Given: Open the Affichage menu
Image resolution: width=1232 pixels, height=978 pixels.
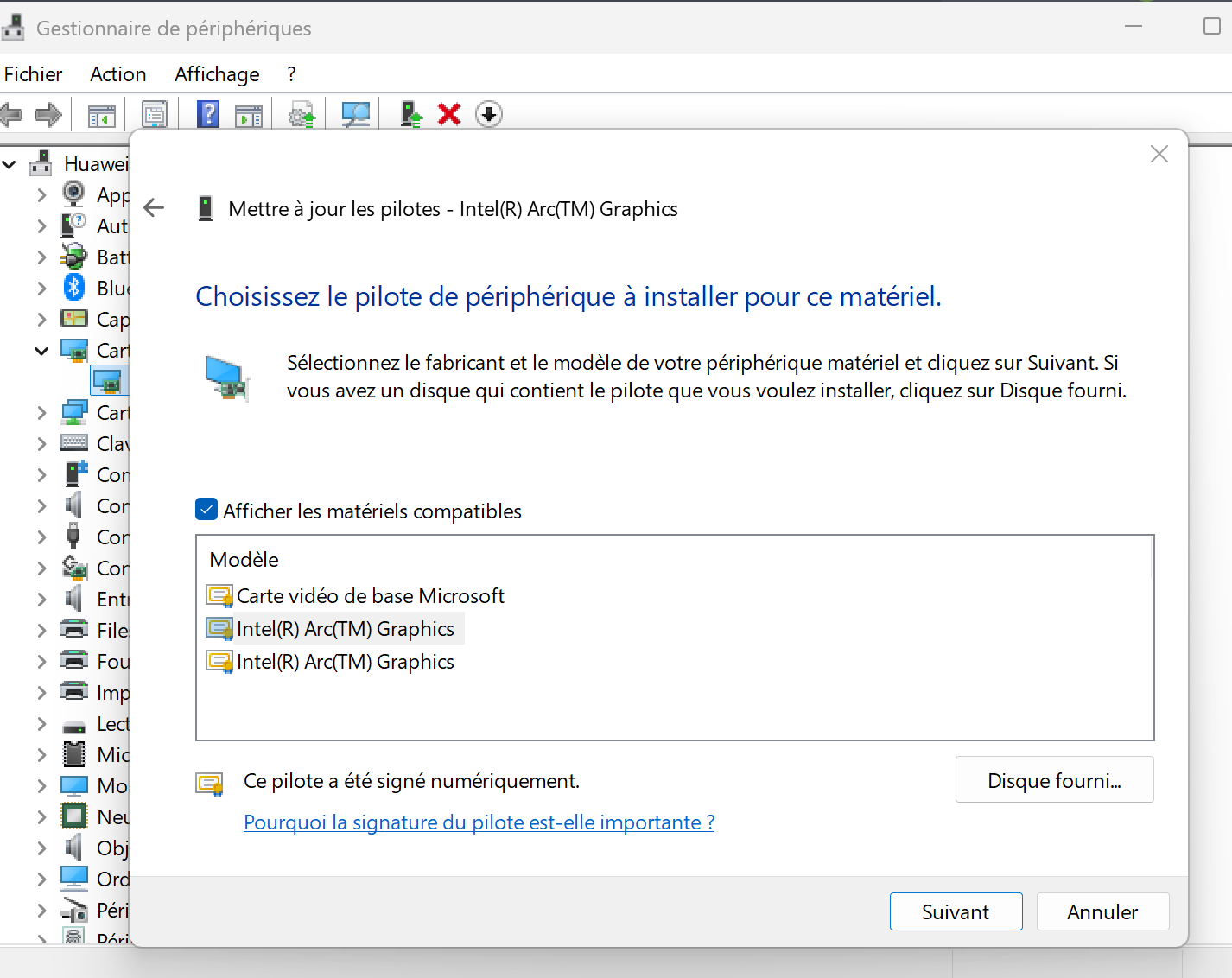Looking at the screenshot, I should pyautogui.click(x=217, y=74).
